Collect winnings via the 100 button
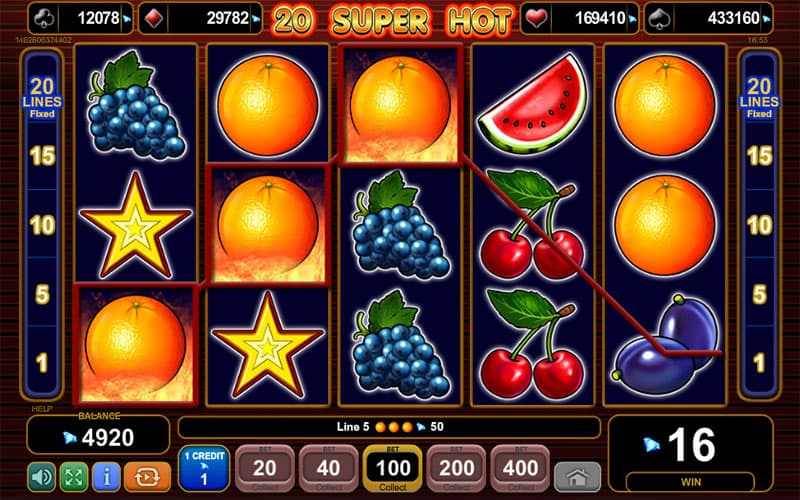The image size is (800, 500). [x=393, y=468]
